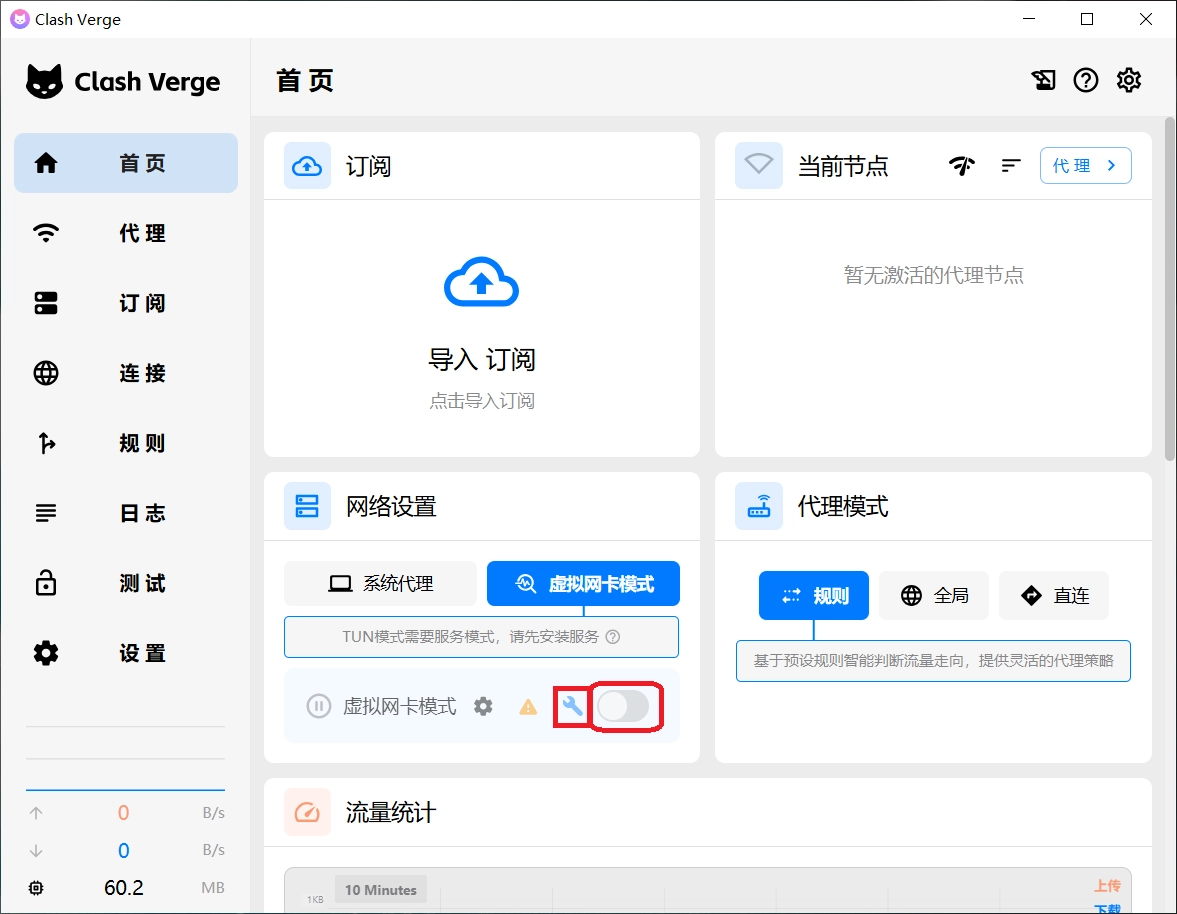The image size is (1177, 914).
Task: Select 直连 direct proxy mode
Action: (1054, 596)
